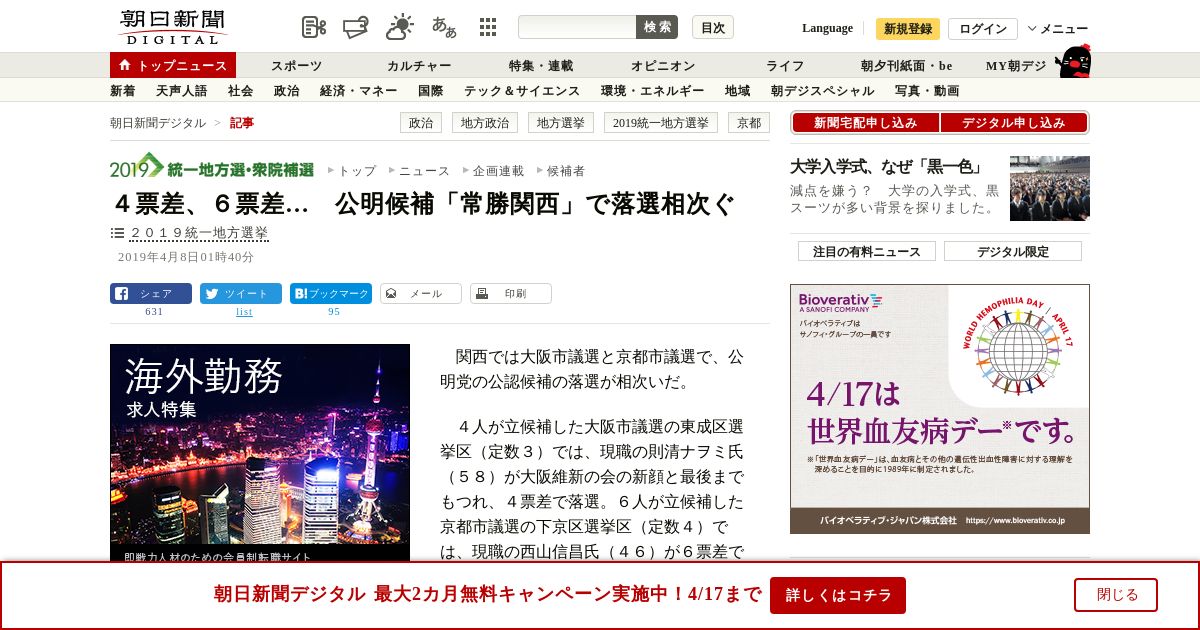Select the ライフ tab
1200x630 pixels.
[x=785, y=66]
